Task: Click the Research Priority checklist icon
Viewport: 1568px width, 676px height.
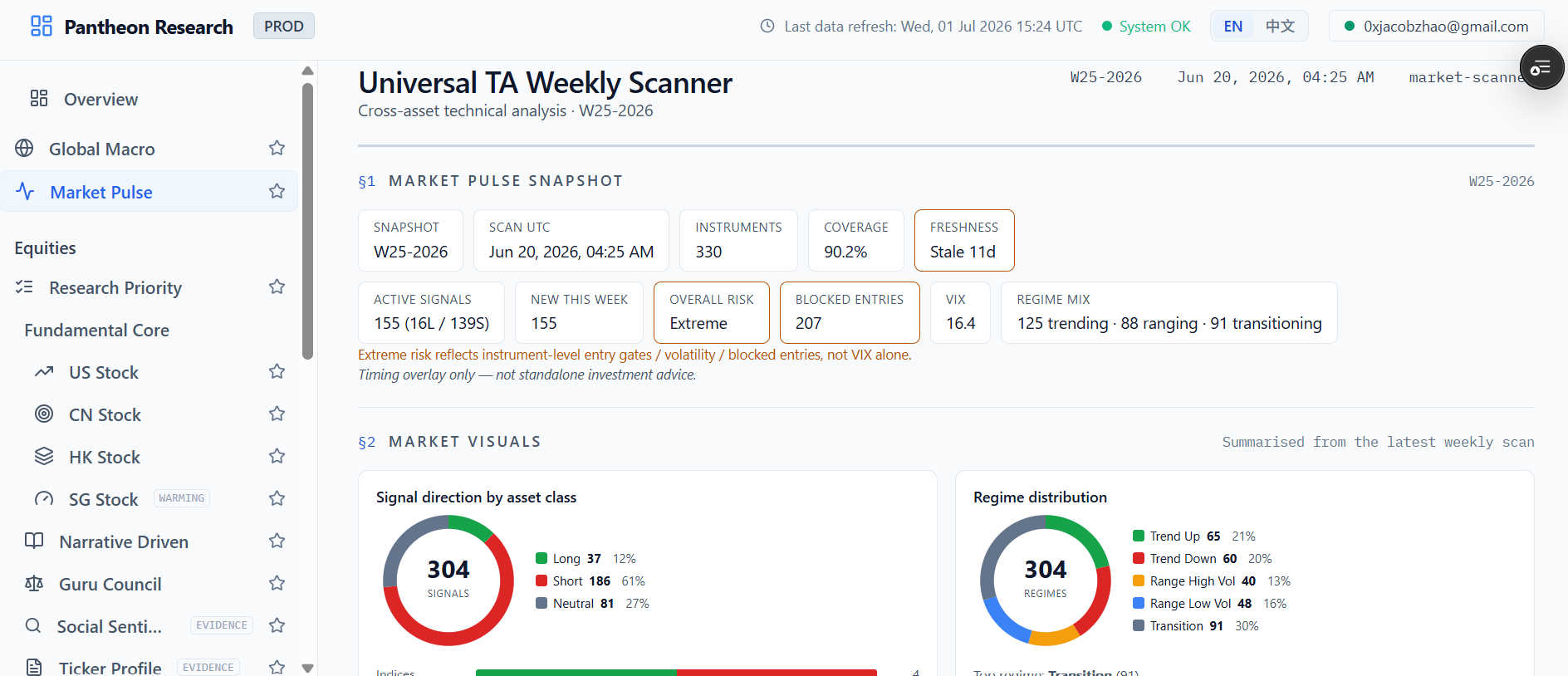Action: click(x=25, y=287)
